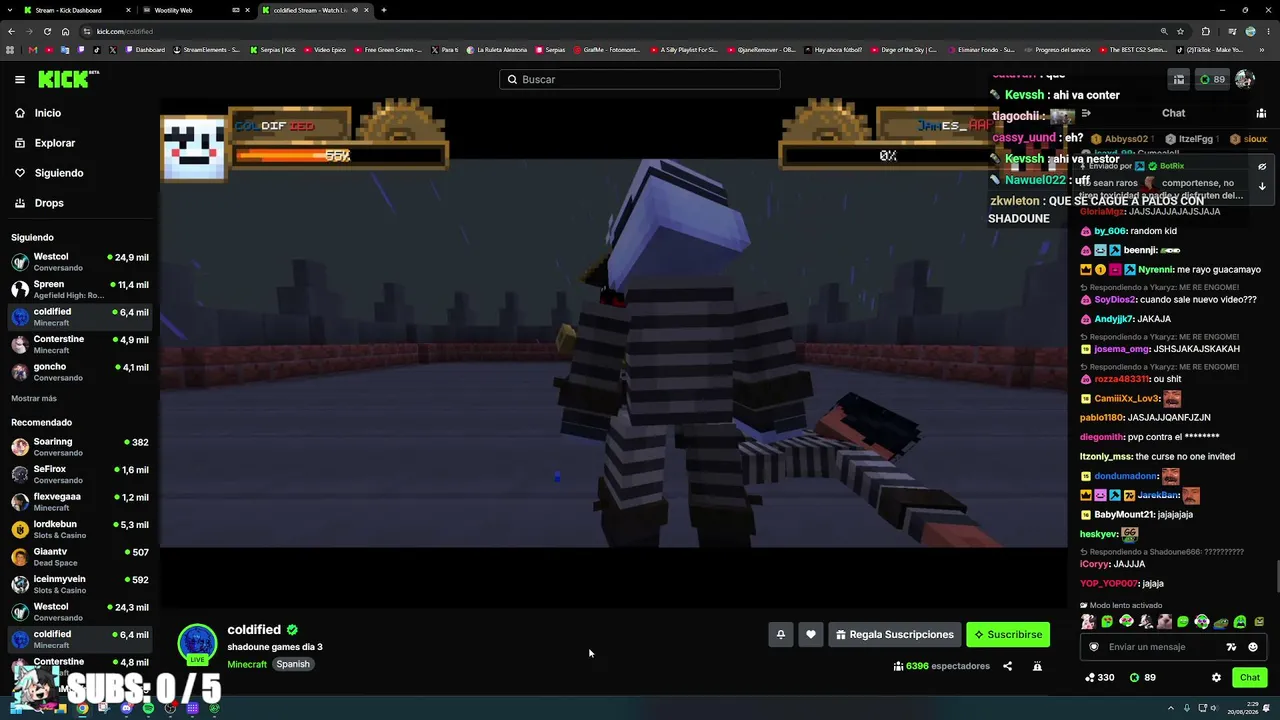The height and width of the screenshot is (720, 1280).
Task: Open the Kick hamburger sidebar menu
Action: [x=20, y=79]
